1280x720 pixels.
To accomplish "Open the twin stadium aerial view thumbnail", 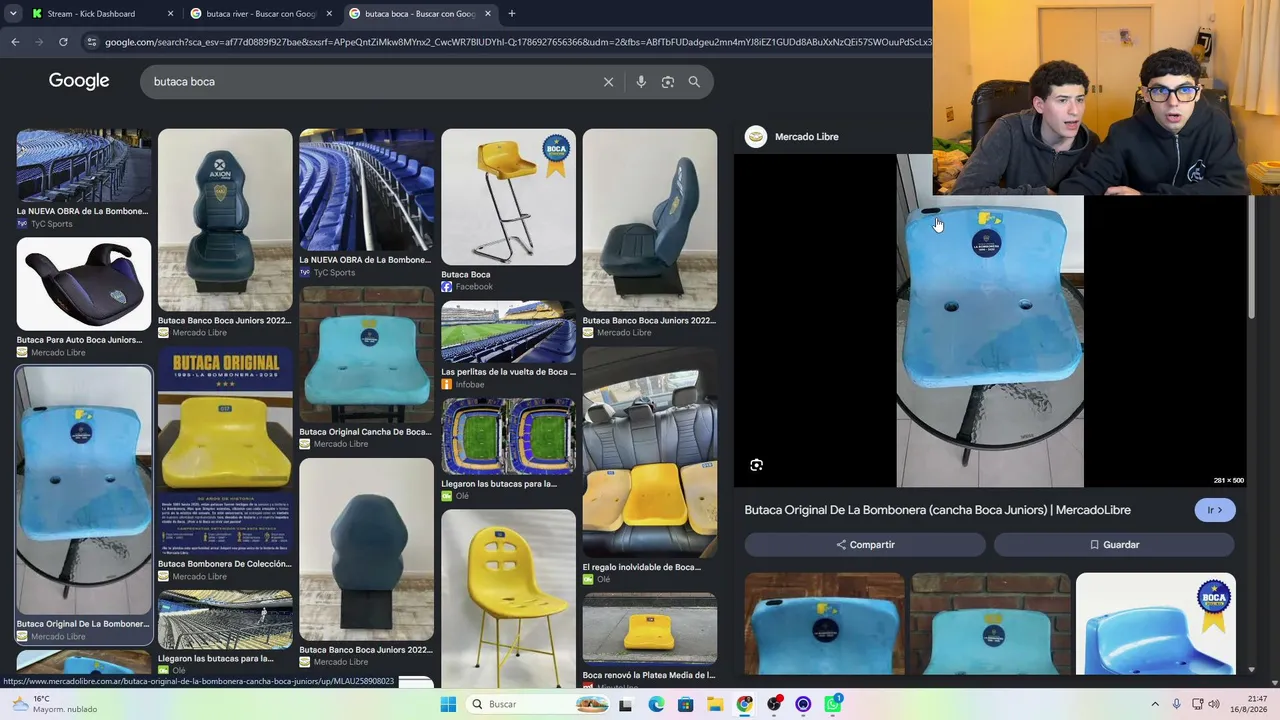I will tap(508, 436).
